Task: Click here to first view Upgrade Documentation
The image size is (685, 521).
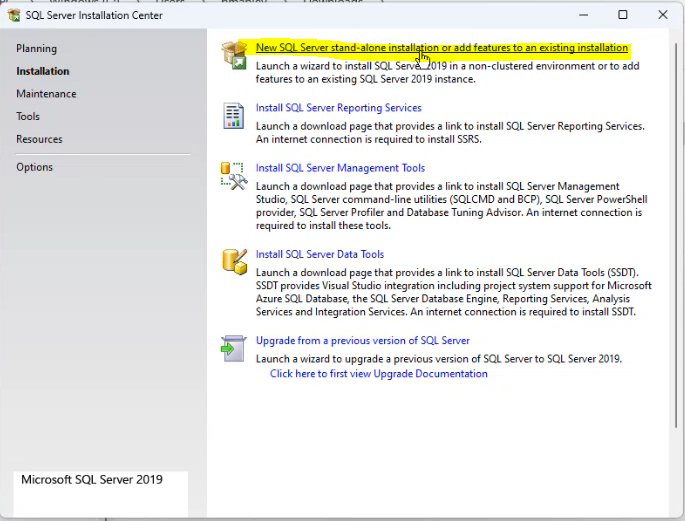Action: pyautogui.click(x=378, y=374)
